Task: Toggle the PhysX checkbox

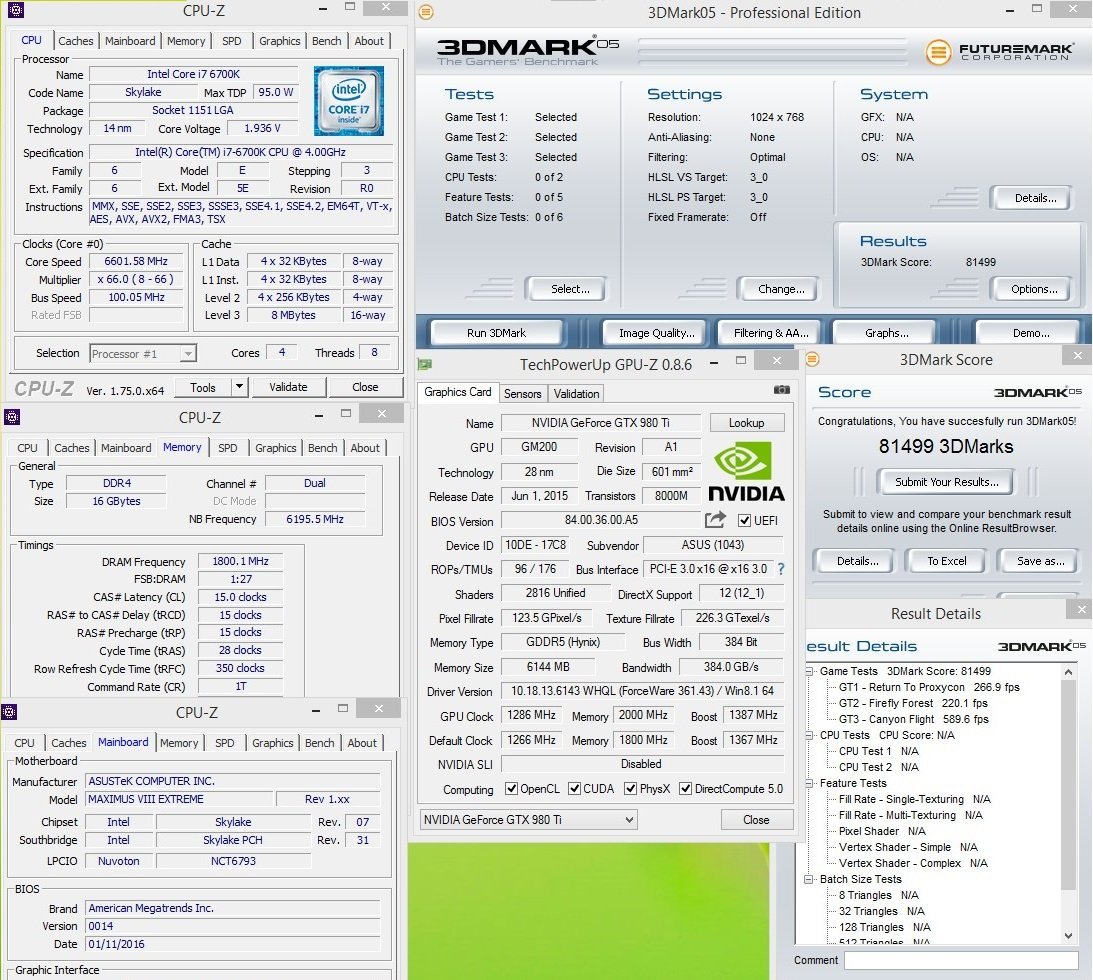Action: click(x=630, y=788)
